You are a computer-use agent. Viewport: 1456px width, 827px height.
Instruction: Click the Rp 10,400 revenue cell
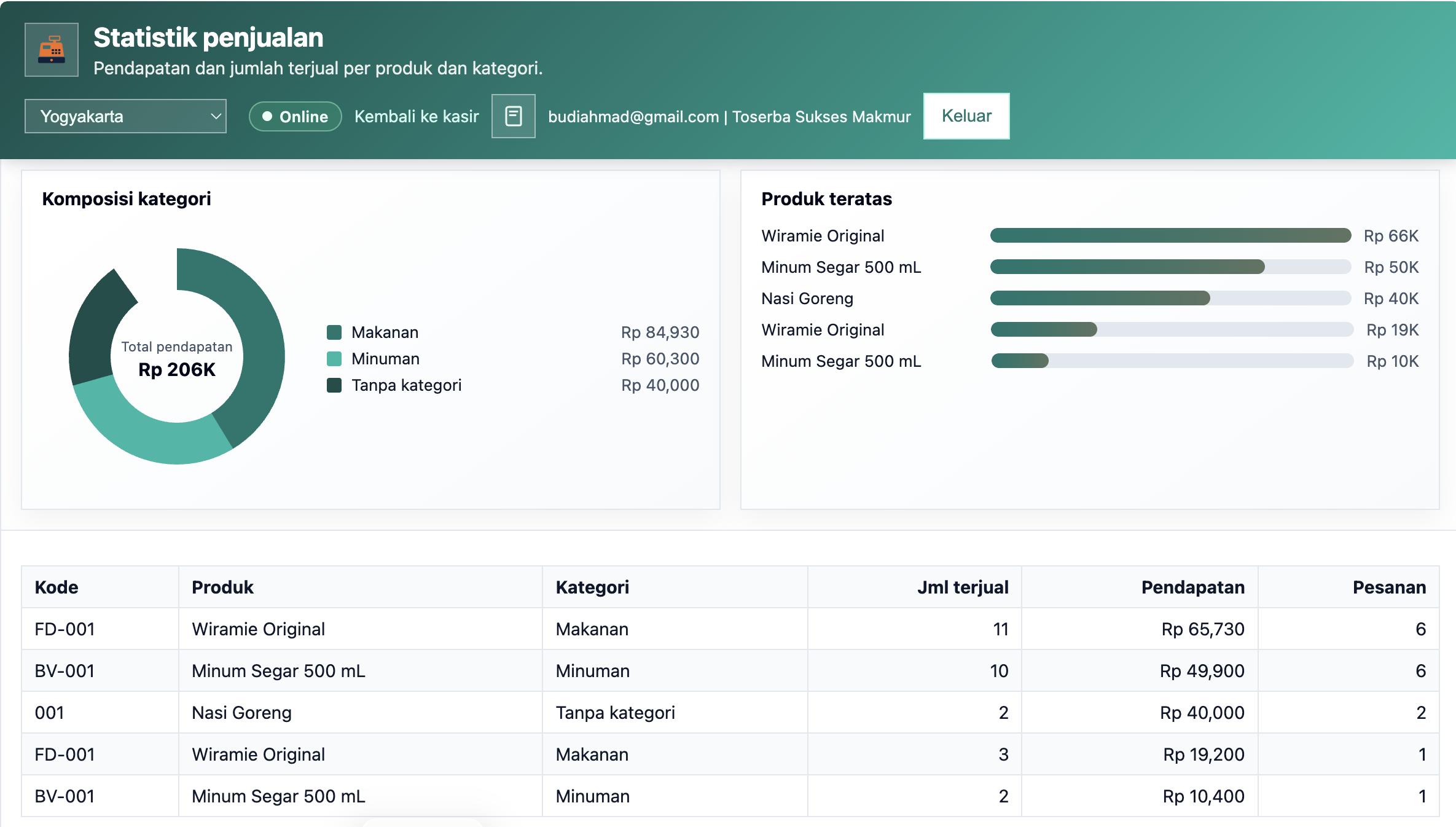pos(1140,796)
